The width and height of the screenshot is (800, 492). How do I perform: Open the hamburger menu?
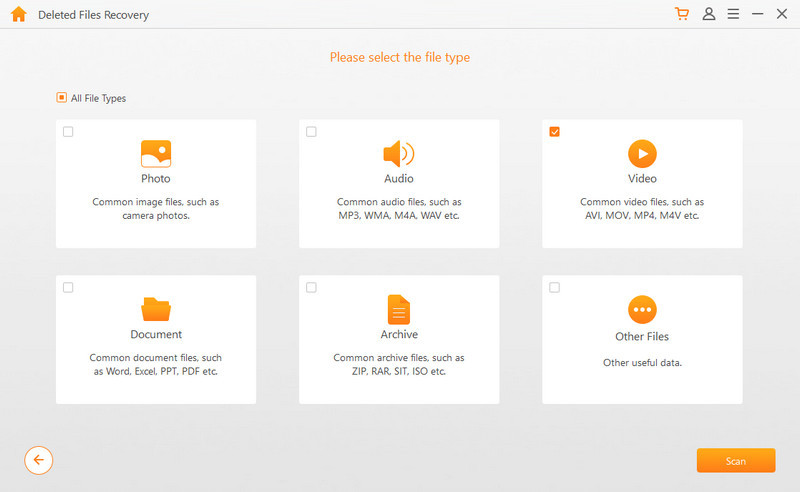point(733,14)
